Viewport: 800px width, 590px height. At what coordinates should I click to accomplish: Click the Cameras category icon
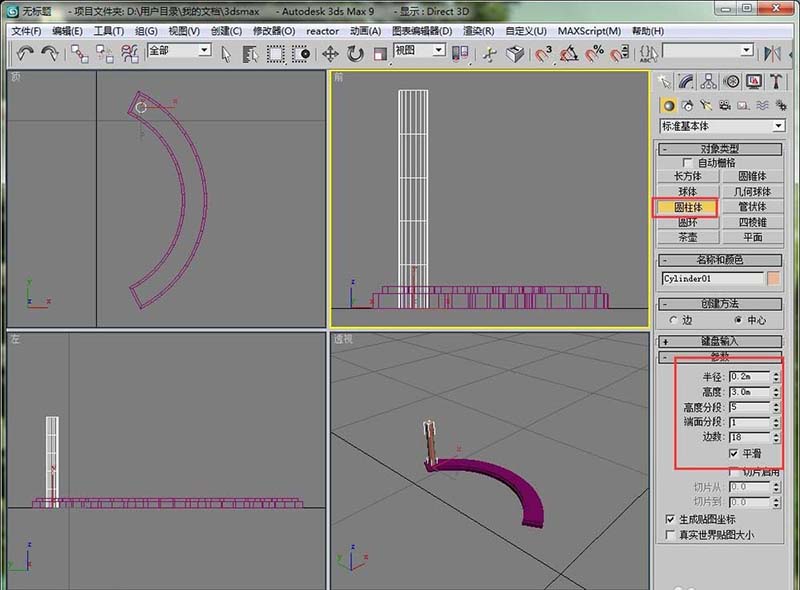724,106
